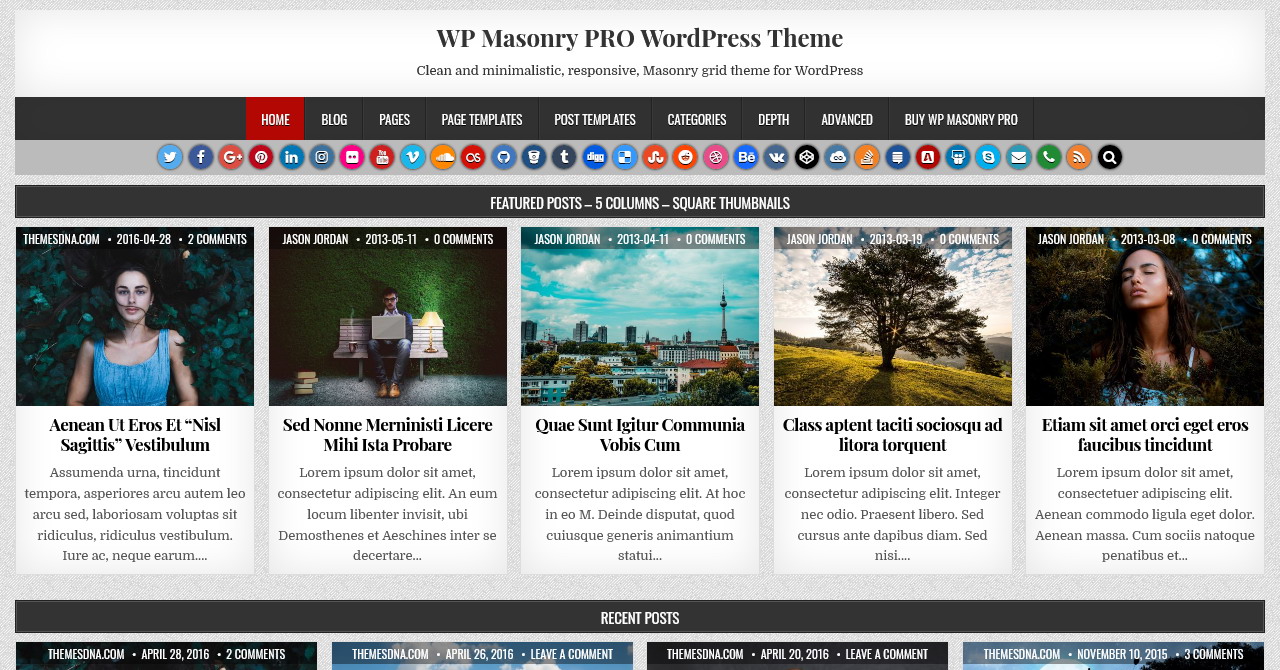Click JASON JORDAN author on the 2013-05-11 post
This screenshot has height=670, width=1280.
[315, 239]
